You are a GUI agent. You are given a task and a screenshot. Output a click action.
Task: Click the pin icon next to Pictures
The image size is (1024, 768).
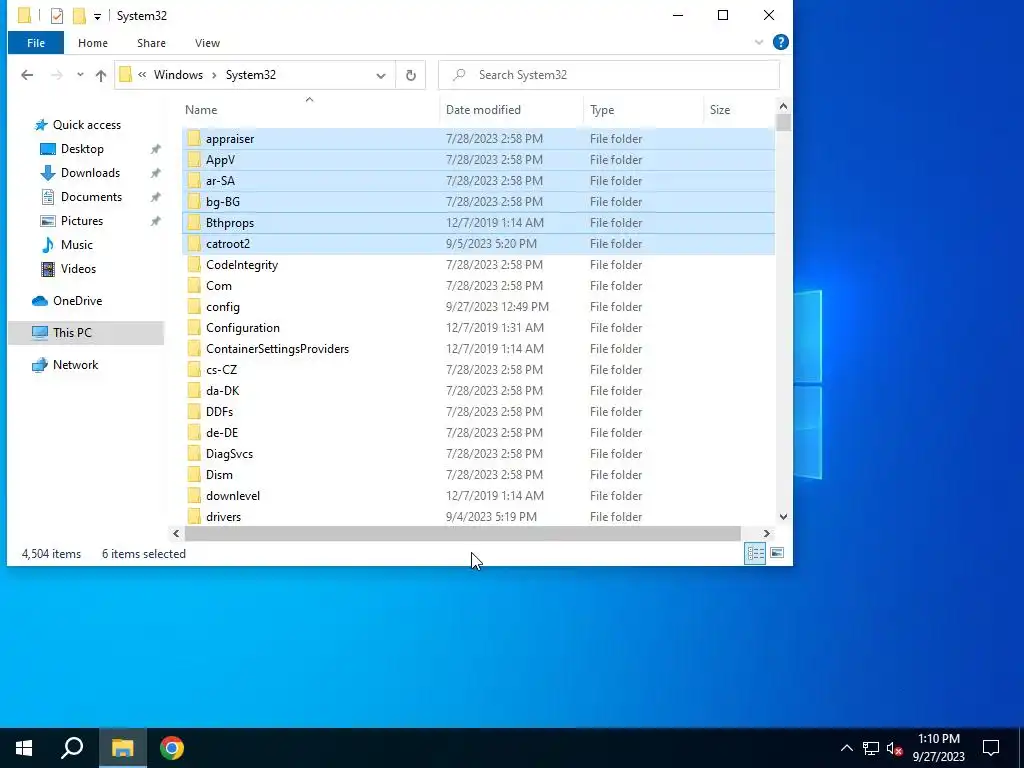pos(155,221)
